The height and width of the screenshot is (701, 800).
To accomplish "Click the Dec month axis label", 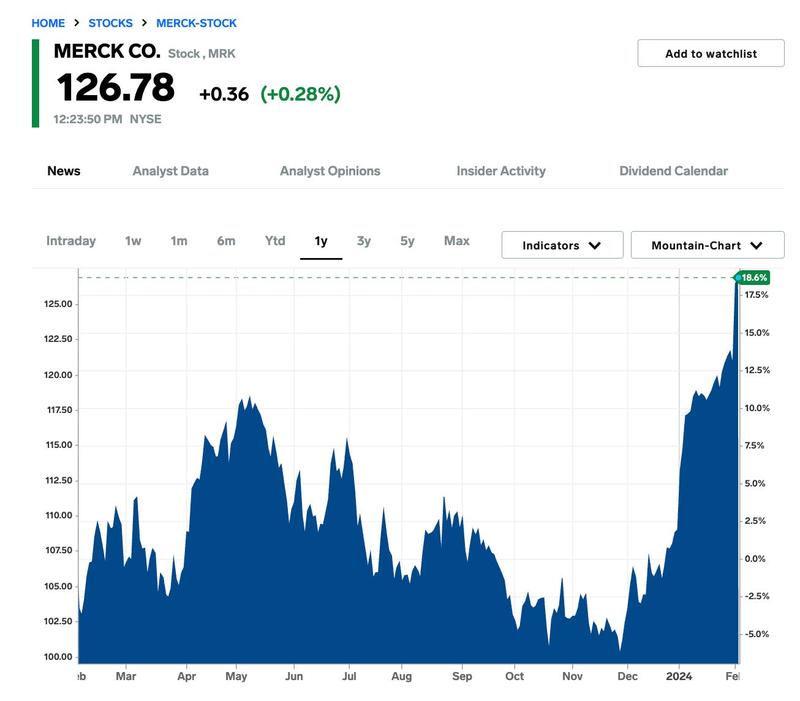I will click(627, 676).
